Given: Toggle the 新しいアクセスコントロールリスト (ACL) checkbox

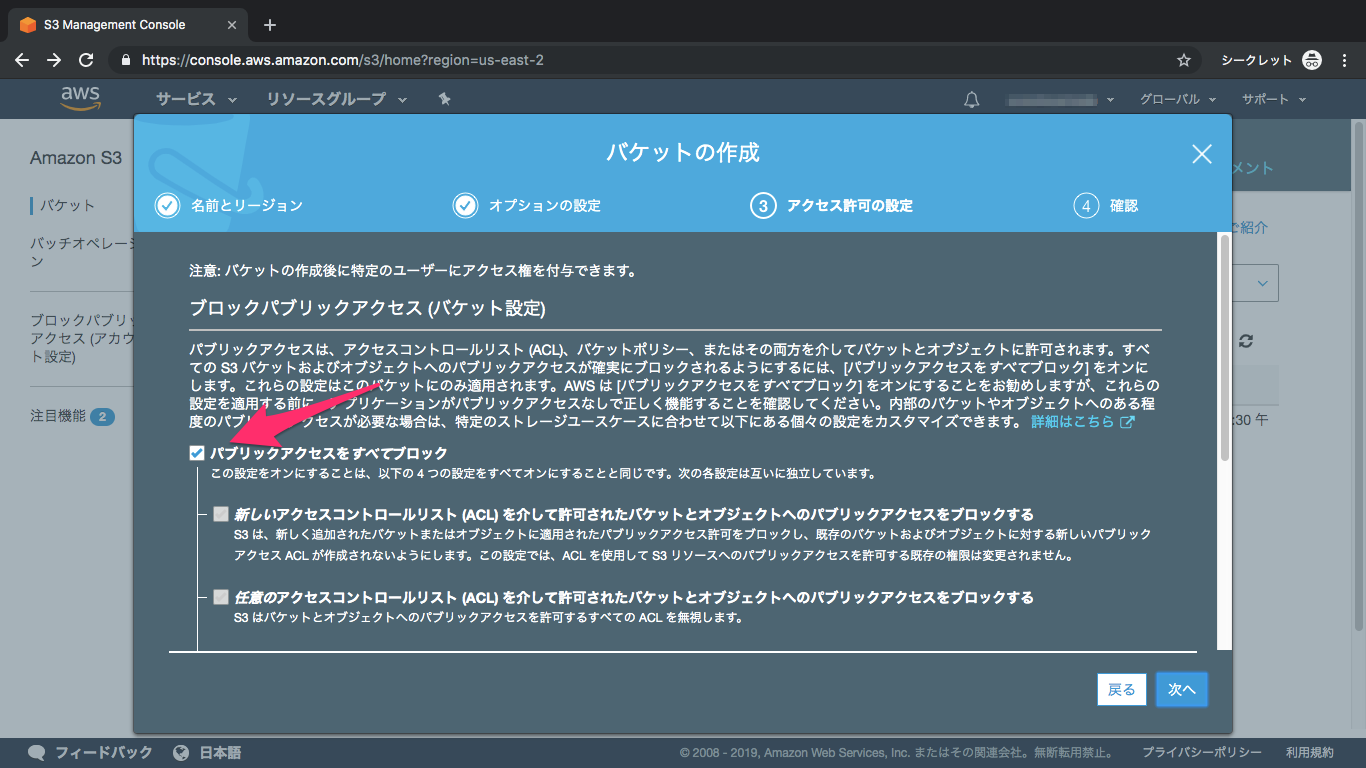Looking at the screenshot, I should [221, 515].
